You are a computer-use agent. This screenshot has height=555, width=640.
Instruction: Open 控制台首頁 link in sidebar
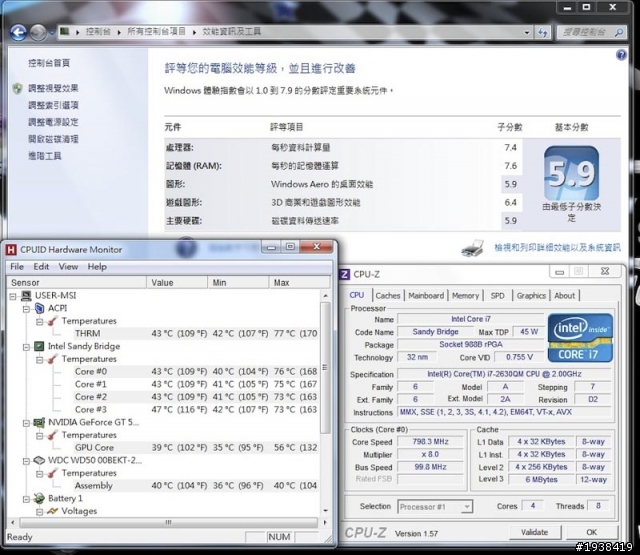point(49,63)
